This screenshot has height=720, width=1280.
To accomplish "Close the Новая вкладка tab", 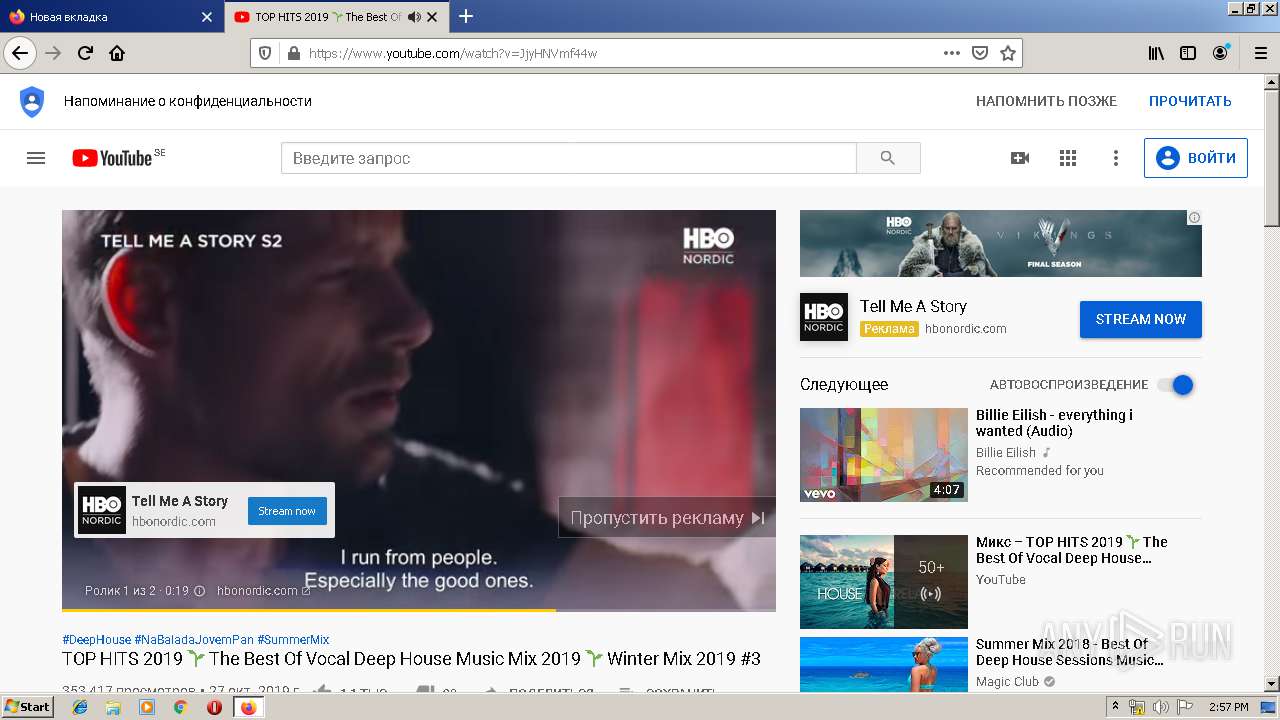I will (x=207, y=17).
